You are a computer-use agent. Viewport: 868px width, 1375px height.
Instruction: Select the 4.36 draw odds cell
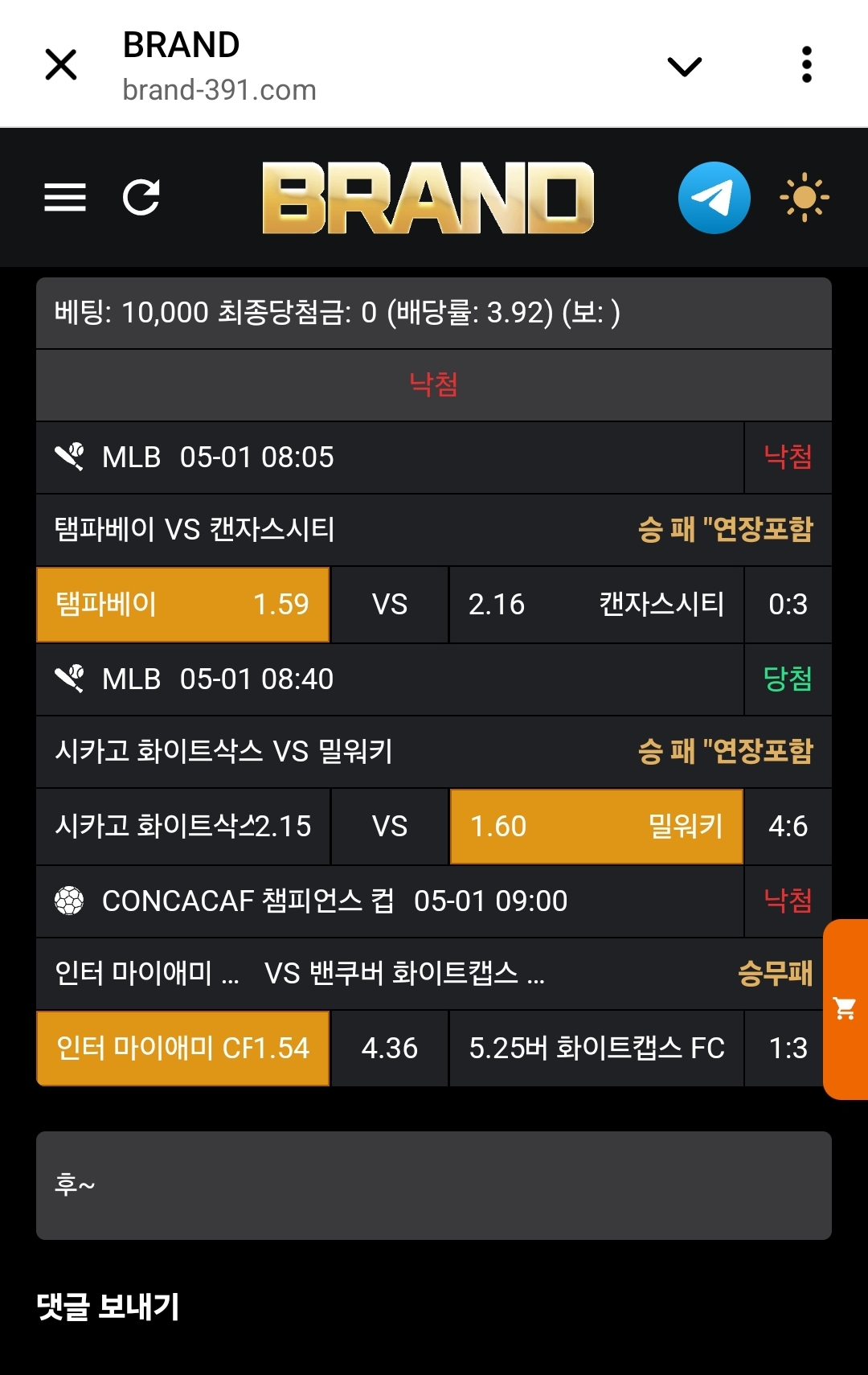(390, 1049)
